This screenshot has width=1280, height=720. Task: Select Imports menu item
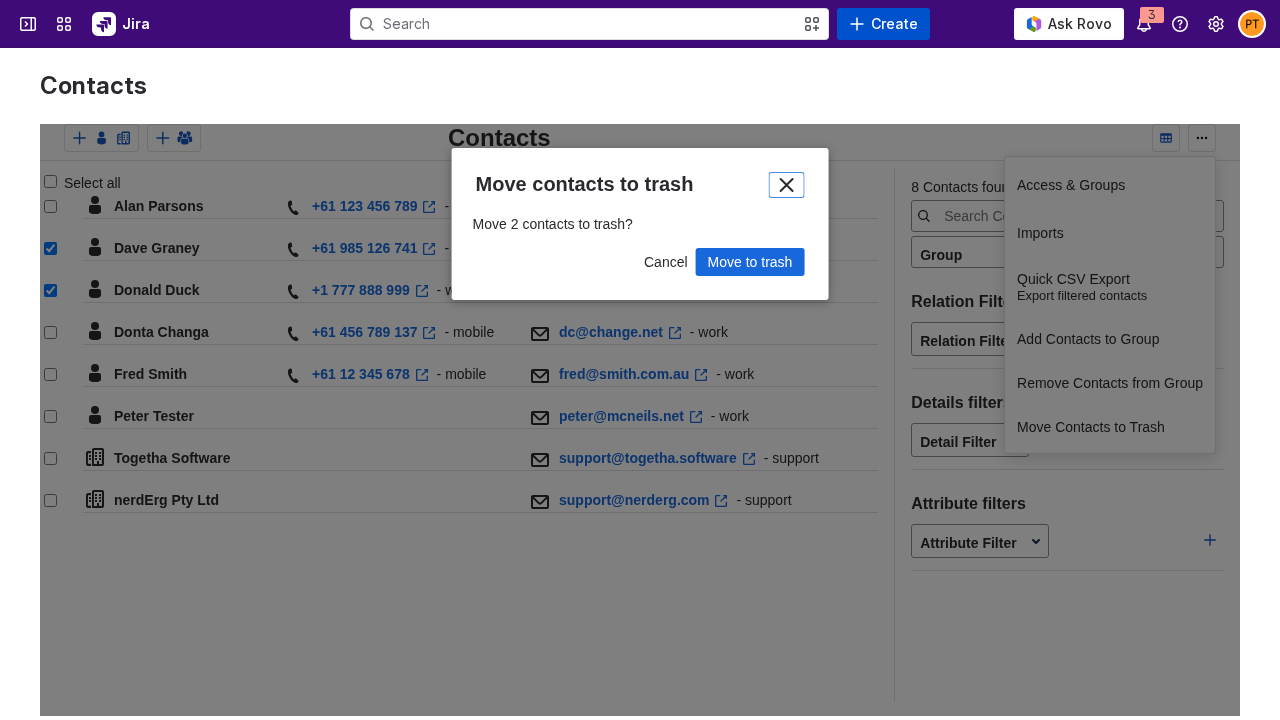click(x=1110, y=233)
